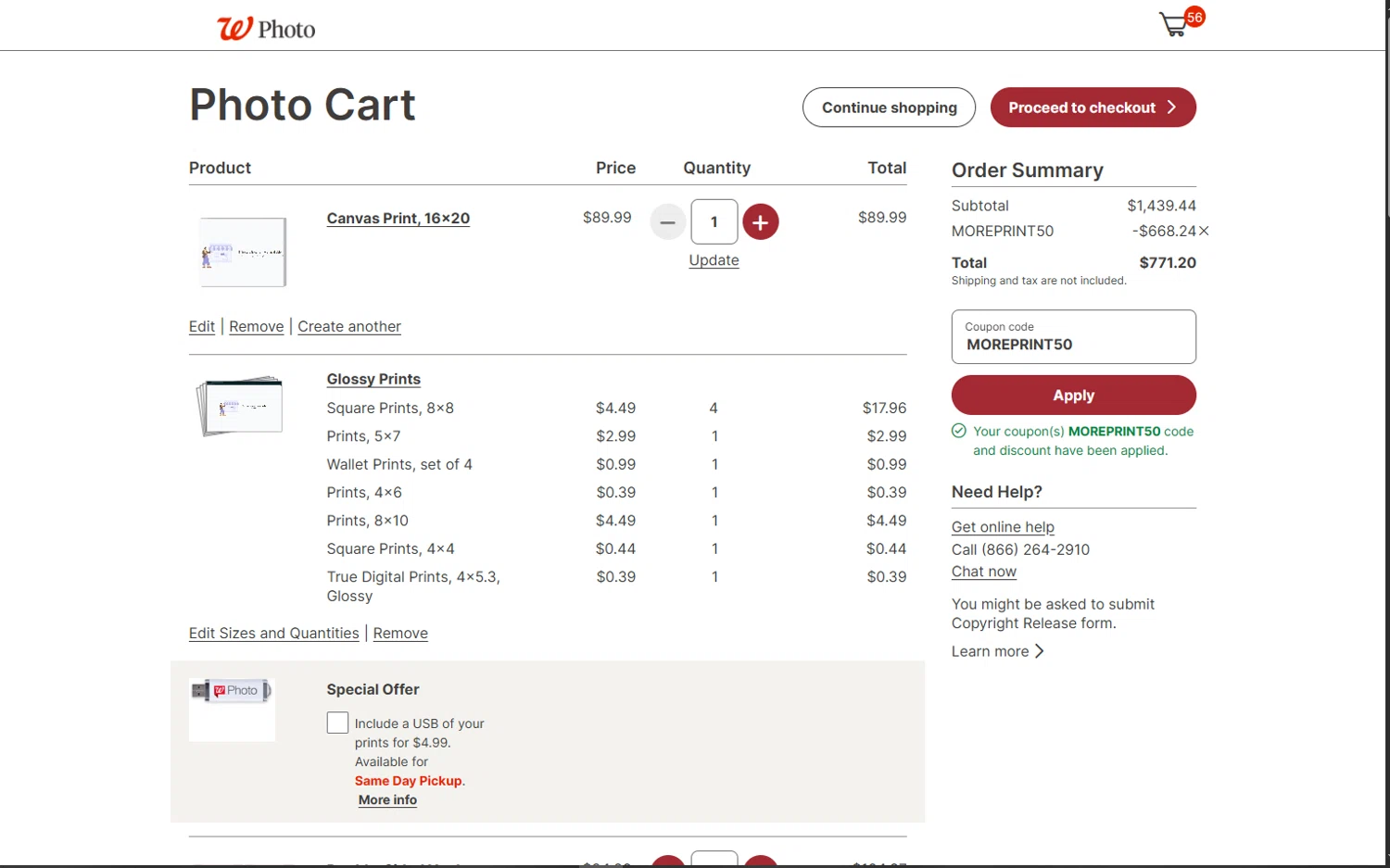Remove the Glossy Prints item
Viewport: 1390px width, 868px height.
pos(400,633)
